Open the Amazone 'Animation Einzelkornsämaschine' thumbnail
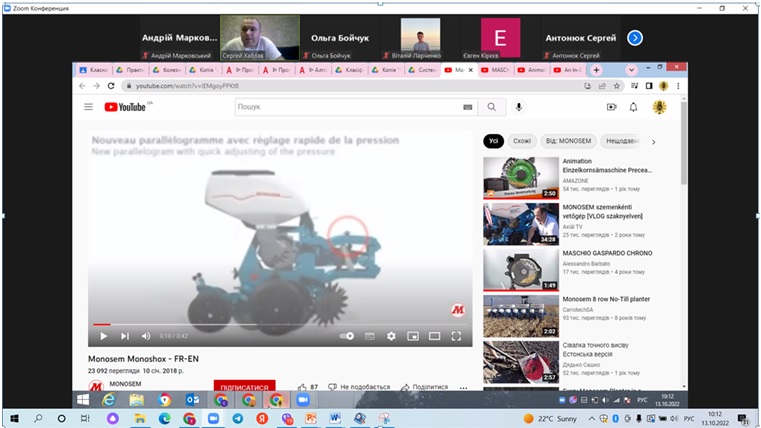Image resolution: width=761 pixels, height=428 pixels. (x=521, y=178)
